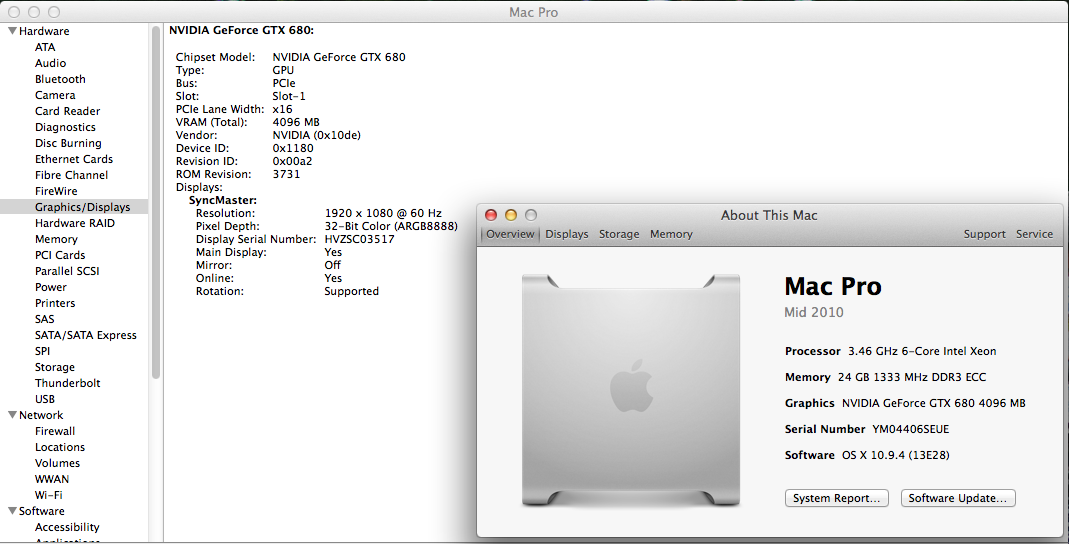
Task: Select Ethernet Cards entry
Action: [x=74, y=159]
